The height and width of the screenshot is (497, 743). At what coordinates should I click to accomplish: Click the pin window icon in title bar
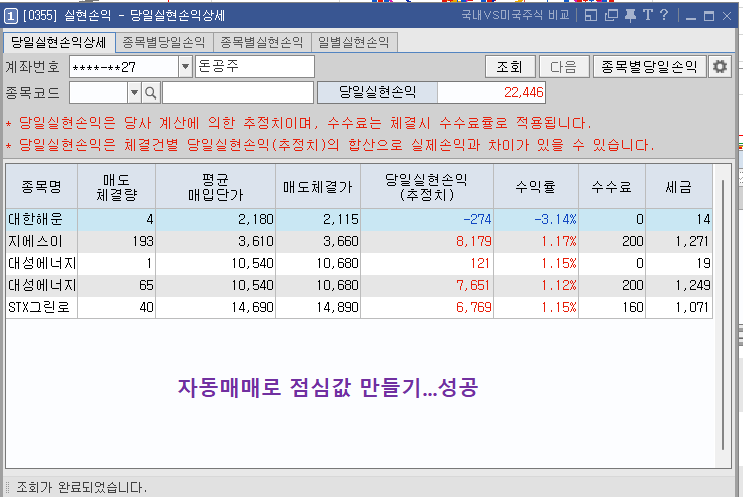[630, 16]
